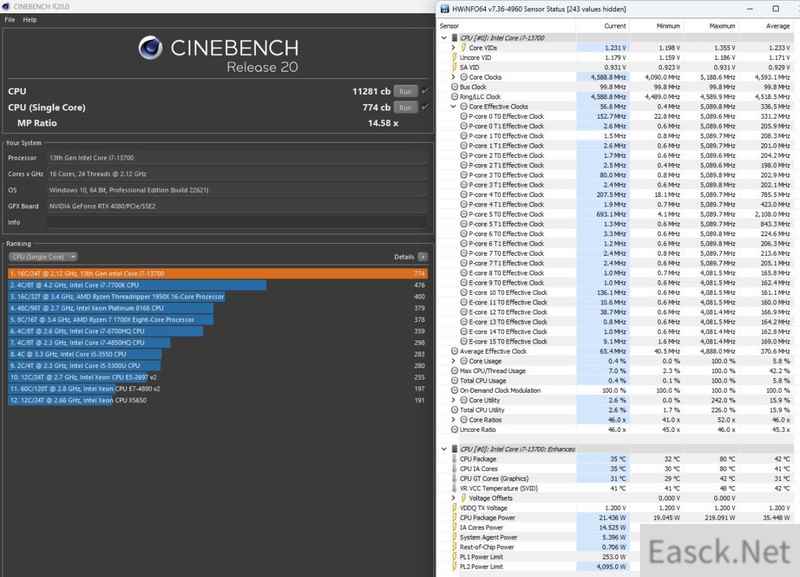Click the Average column header in HWiNFO
This screenshot has width=800, height=577.
click(778, 26)
